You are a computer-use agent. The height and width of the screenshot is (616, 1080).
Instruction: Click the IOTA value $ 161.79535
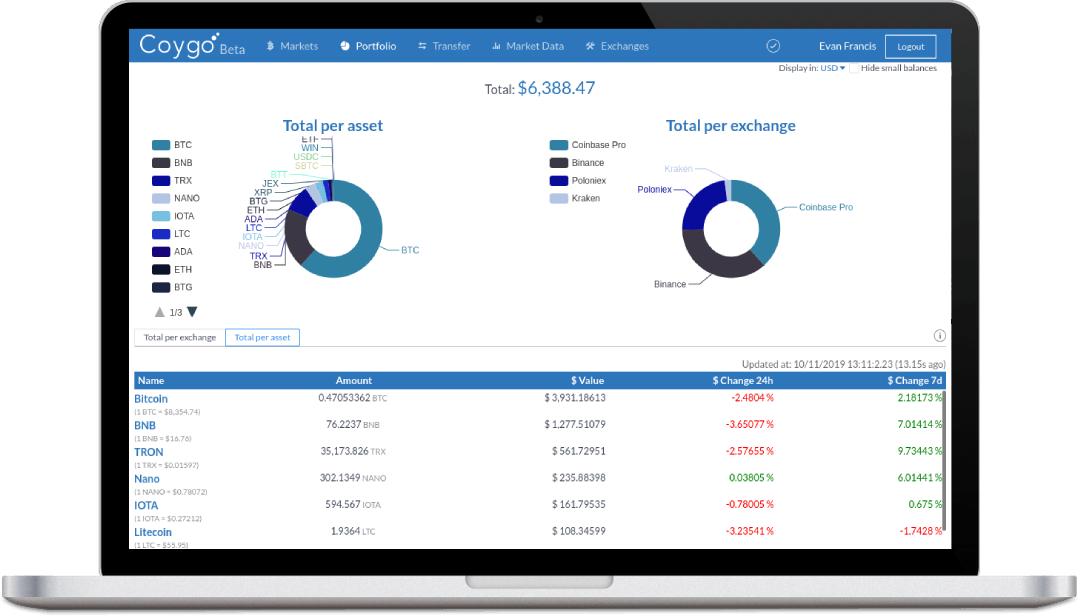click(x=579, y=504)
